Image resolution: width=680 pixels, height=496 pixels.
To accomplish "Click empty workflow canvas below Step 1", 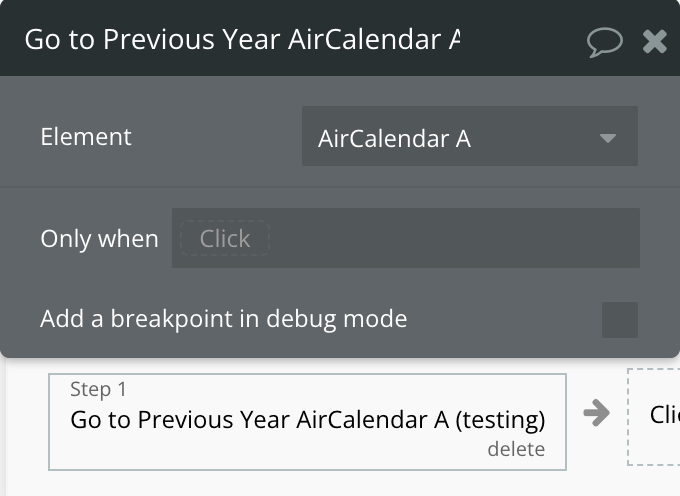I will tap(304, 483).
